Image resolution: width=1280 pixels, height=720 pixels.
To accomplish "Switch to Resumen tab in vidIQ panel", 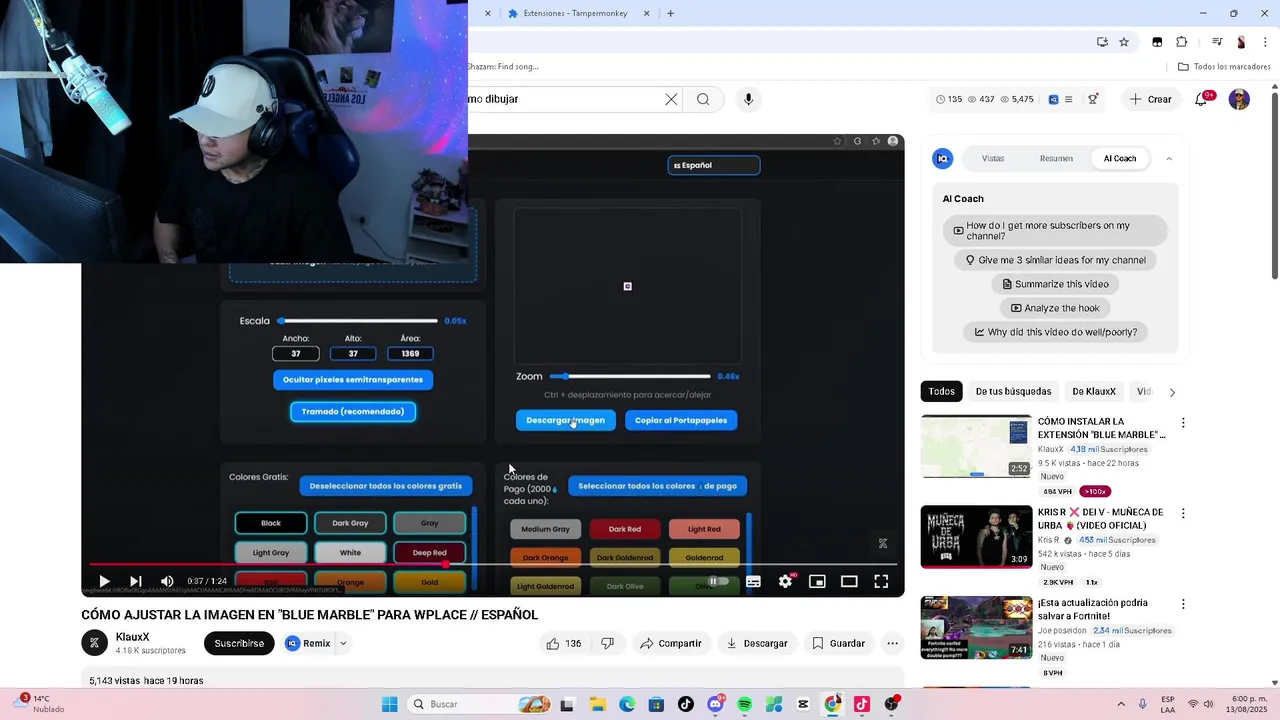I will tap(1056, 158).
